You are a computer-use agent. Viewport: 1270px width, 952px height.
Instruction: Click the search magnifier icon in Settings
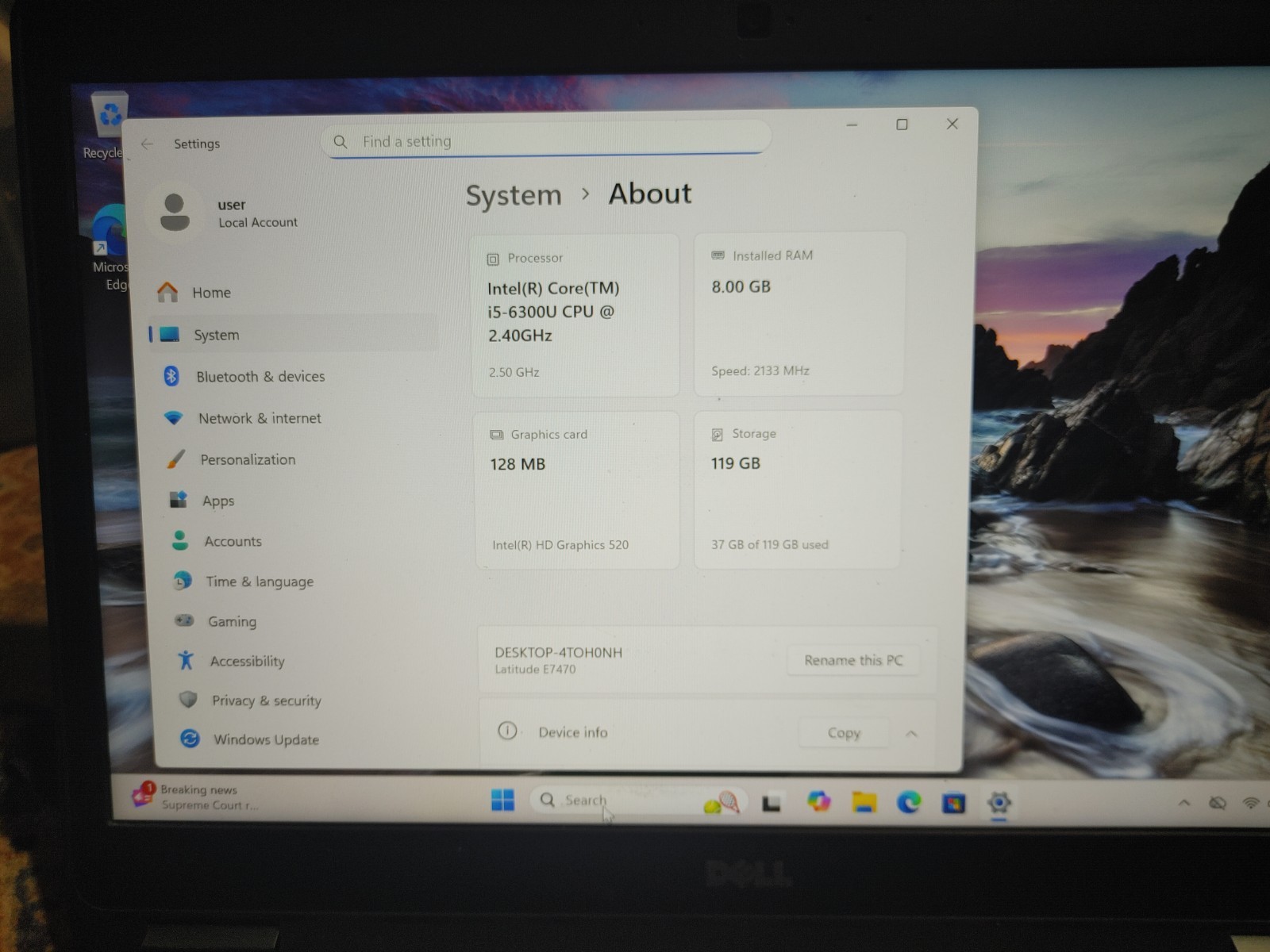click(341, 142)
